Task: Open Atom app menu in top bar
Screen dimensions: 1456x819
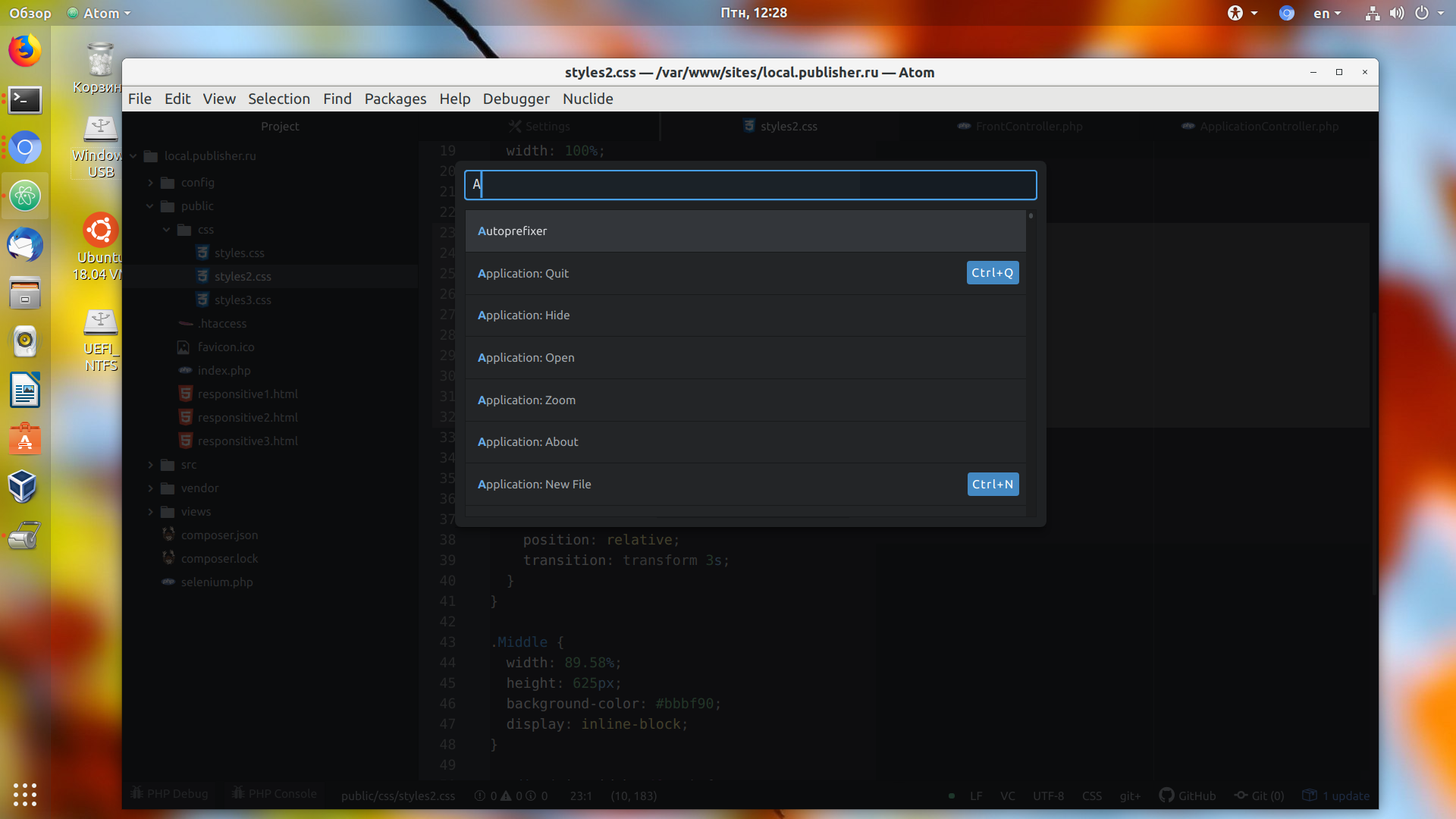Action: point(99,13)
